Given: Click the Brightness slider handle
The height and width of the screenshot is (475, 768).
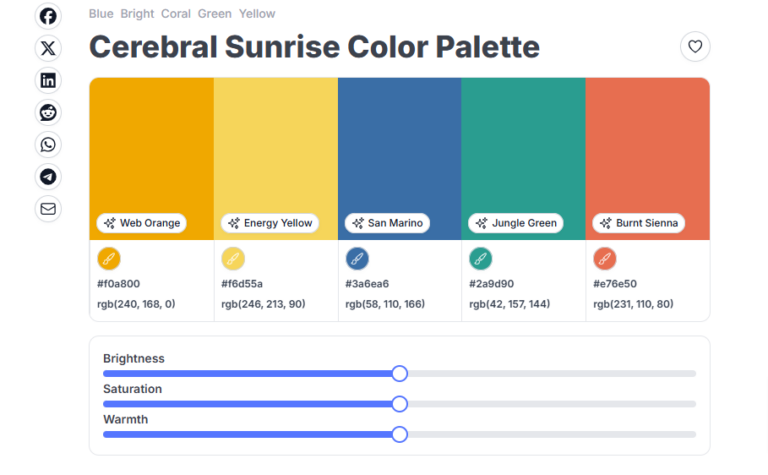Looking at the screenshot, I should [400, 373].
